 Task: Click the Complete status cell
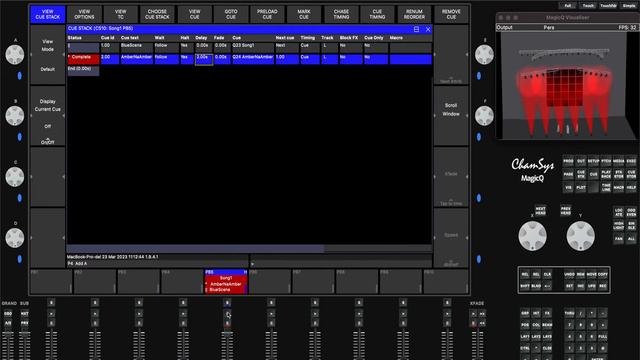(83, 59)
